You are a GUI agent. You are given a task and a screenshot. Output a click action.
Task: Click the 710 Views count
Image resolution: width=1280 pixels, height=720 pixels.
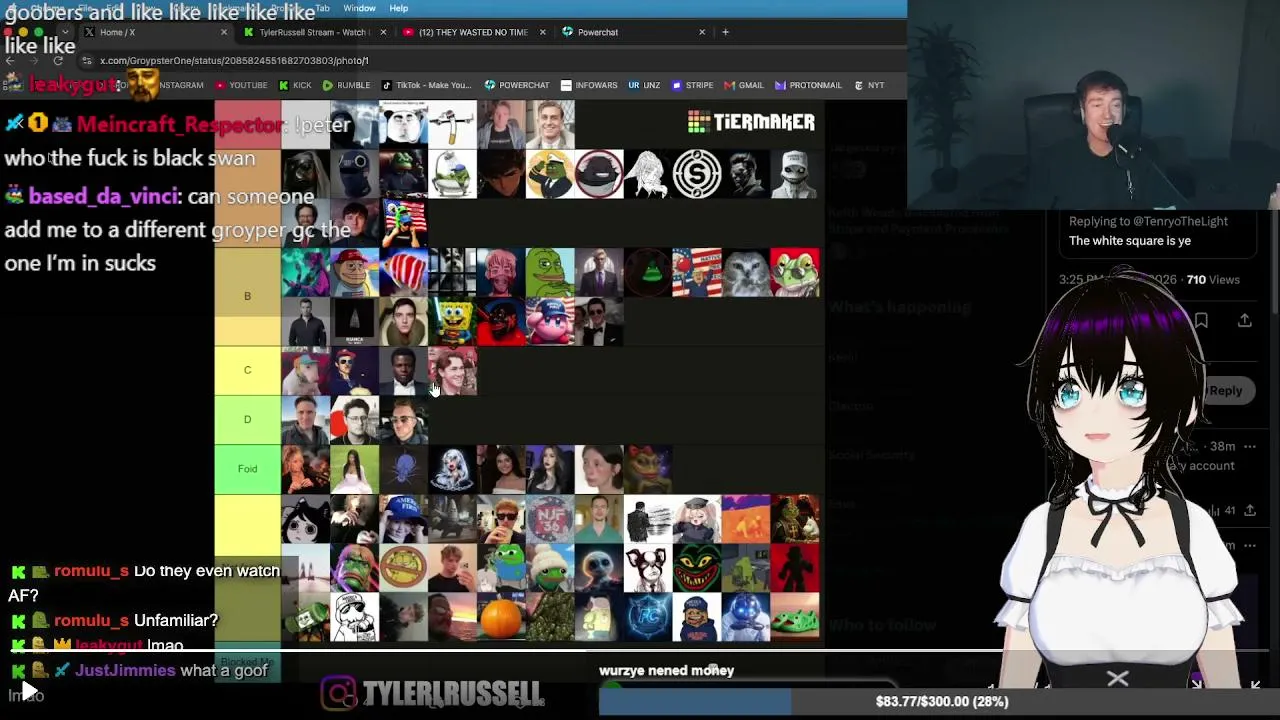point(1213,280)
